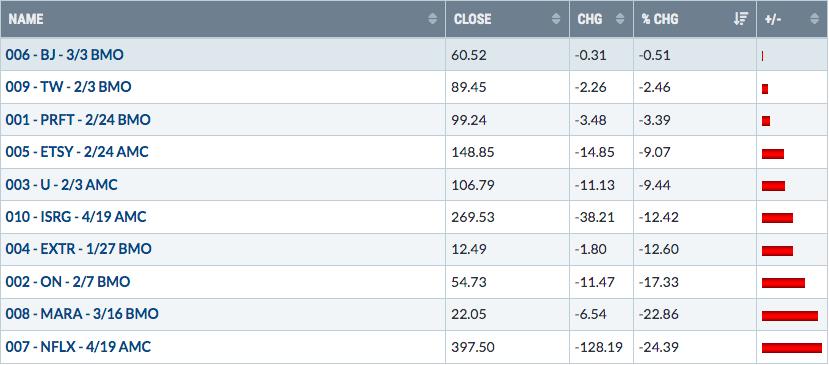The image size is (829, 365).
Task: Open 008 - MARA - 3/16 BMO entry
Action: 82,314
